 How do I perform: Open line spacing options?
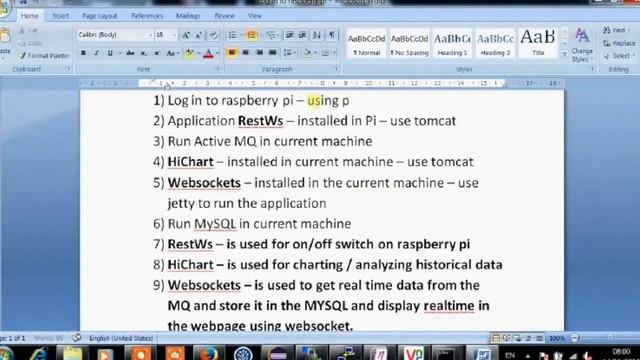289,53
